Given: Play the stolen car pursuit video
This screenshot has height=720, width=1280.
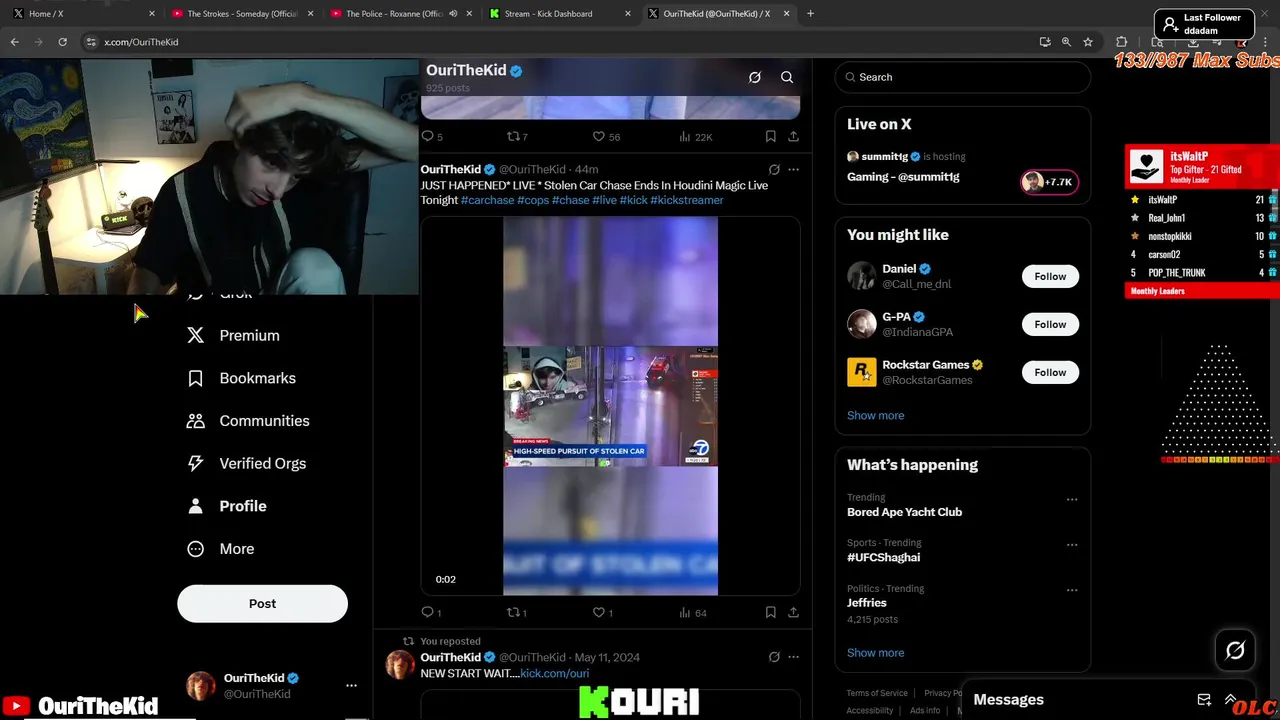Looking at the screenshot, I should [610, 406].
